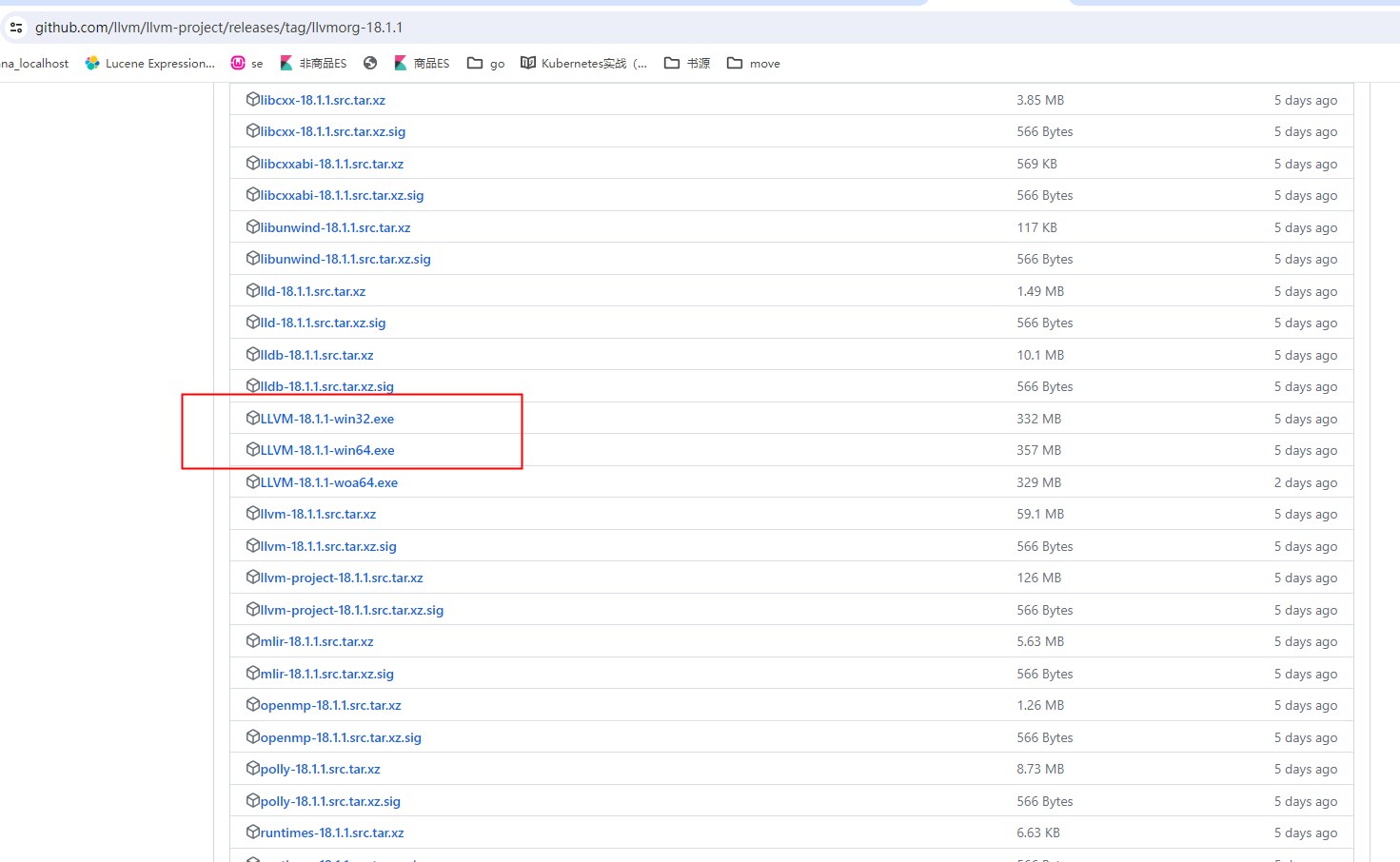Open the na_localhost bookmark

[34, 63]
